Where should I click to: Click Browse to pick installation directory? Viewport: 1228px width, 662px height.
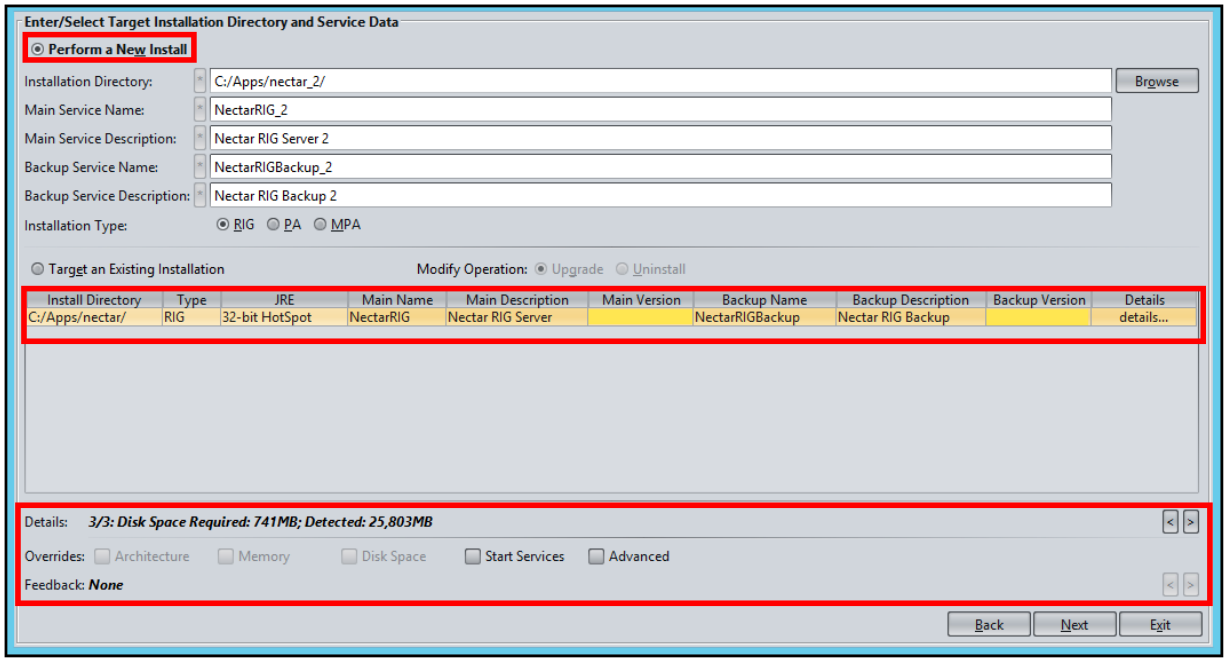(x=1157, y=81)
